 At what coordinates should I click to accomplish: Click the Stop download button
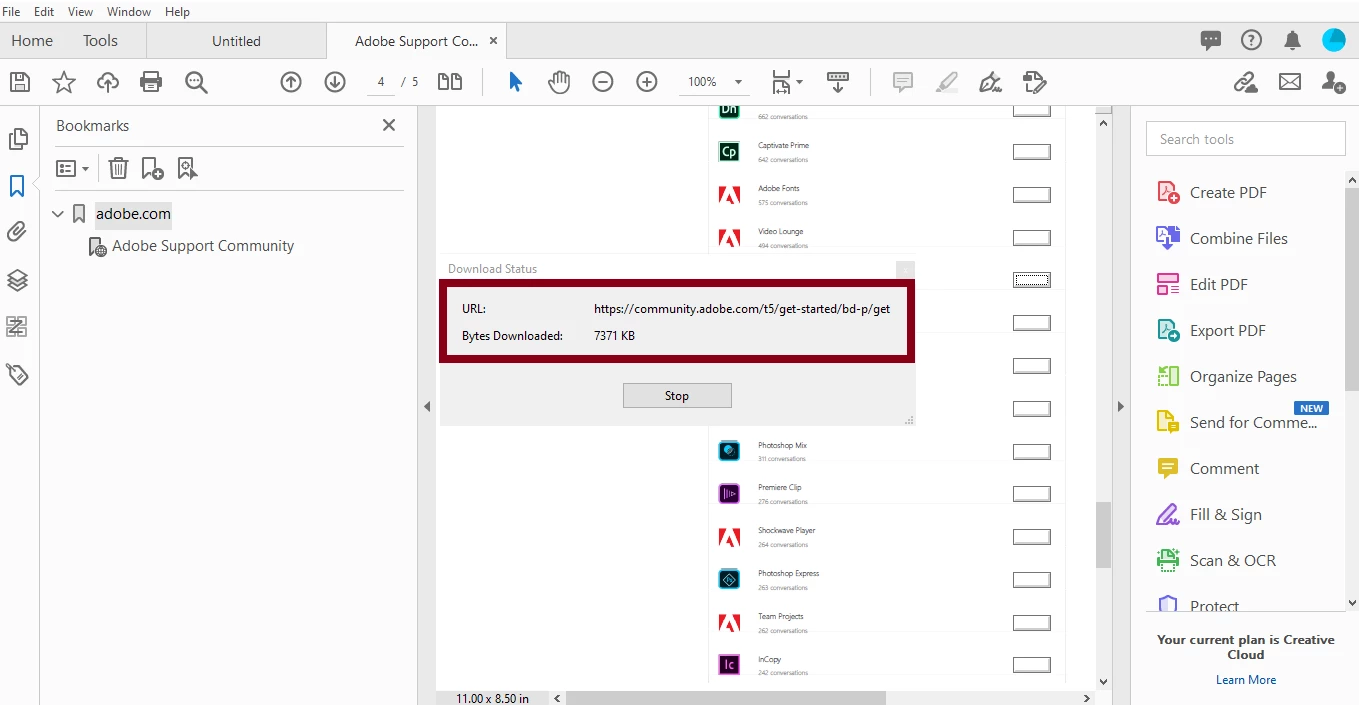point(677,396)
